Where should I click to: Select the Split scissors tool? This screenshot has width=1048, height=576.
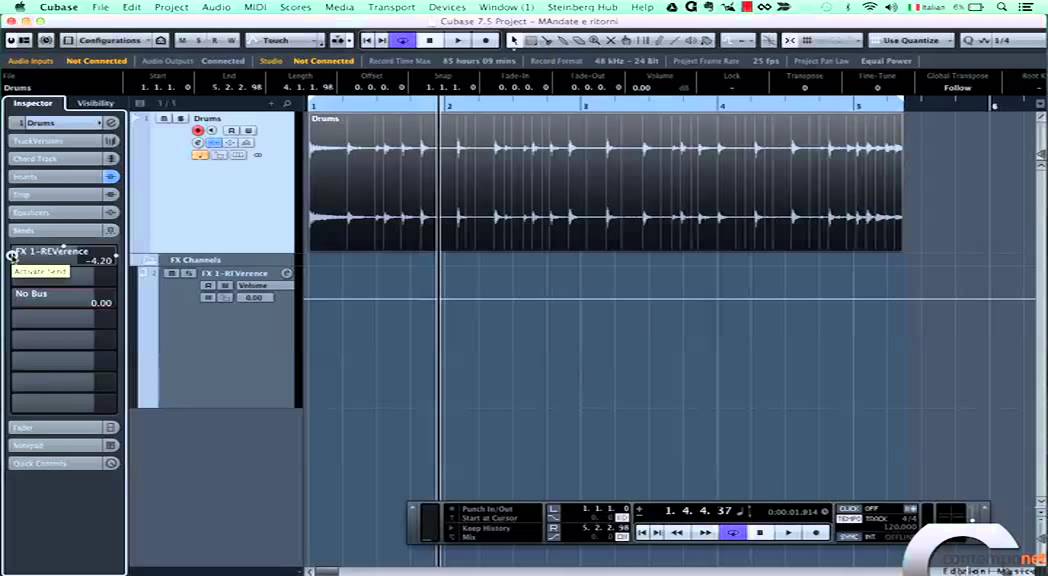pyautogui.click(x=547, y=40)
